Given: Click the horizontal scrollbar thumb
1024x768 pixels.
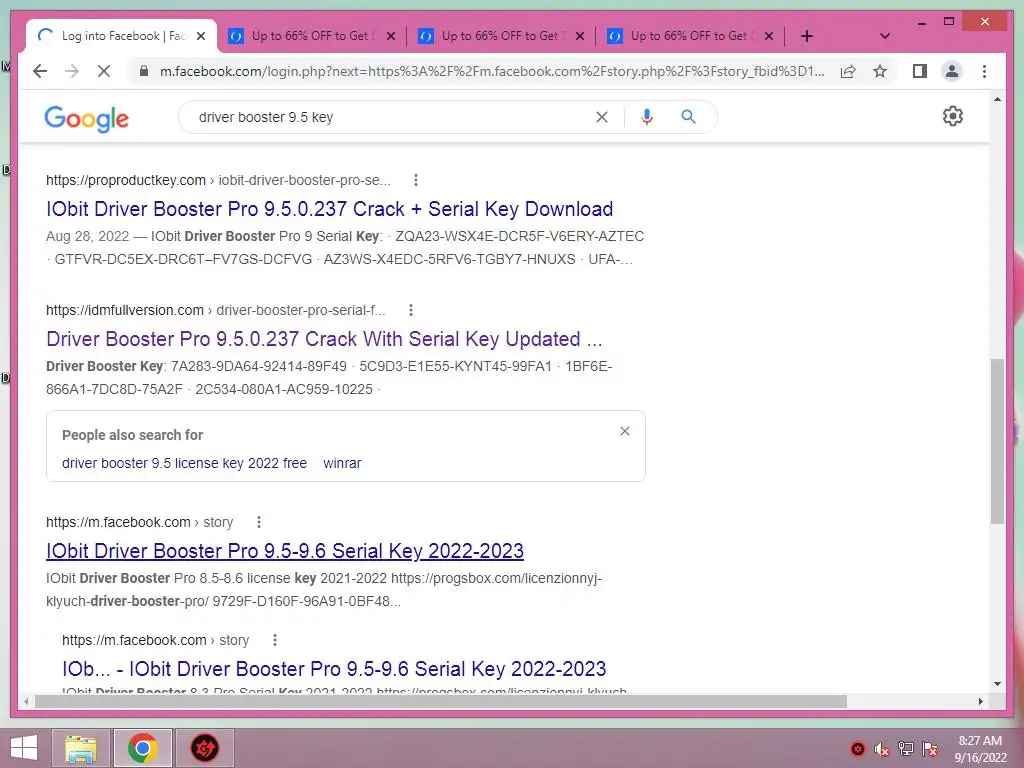Looking at the screenshot, I should [x=441, y=702].
